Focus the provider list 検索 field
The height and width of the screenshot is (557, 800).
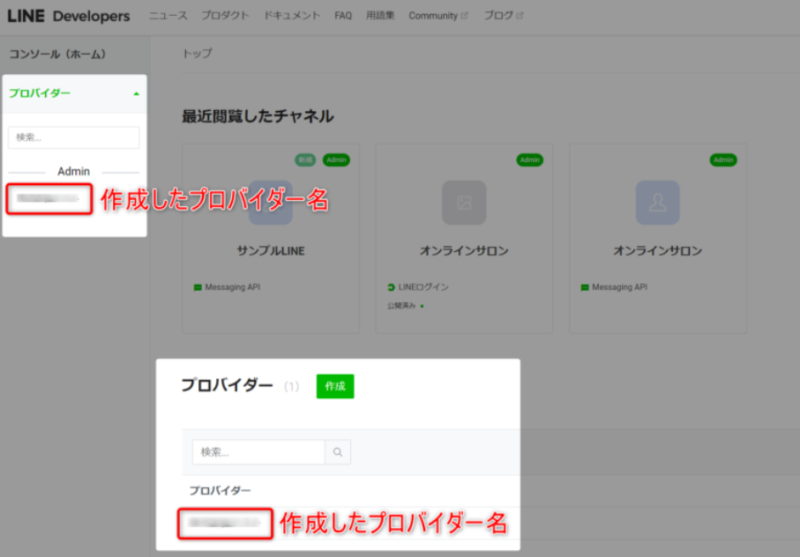[x=259, y=452]
